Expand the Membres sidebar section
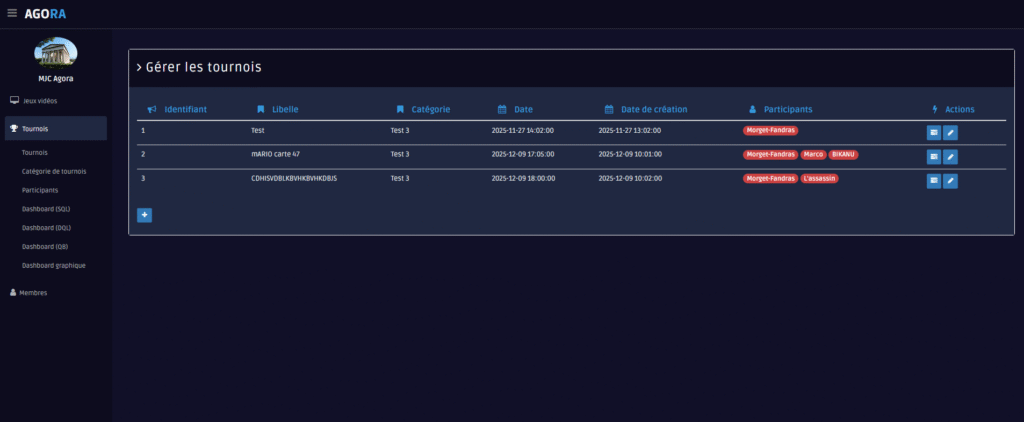This screenshot has width=1024, height=422. [33, 292]
